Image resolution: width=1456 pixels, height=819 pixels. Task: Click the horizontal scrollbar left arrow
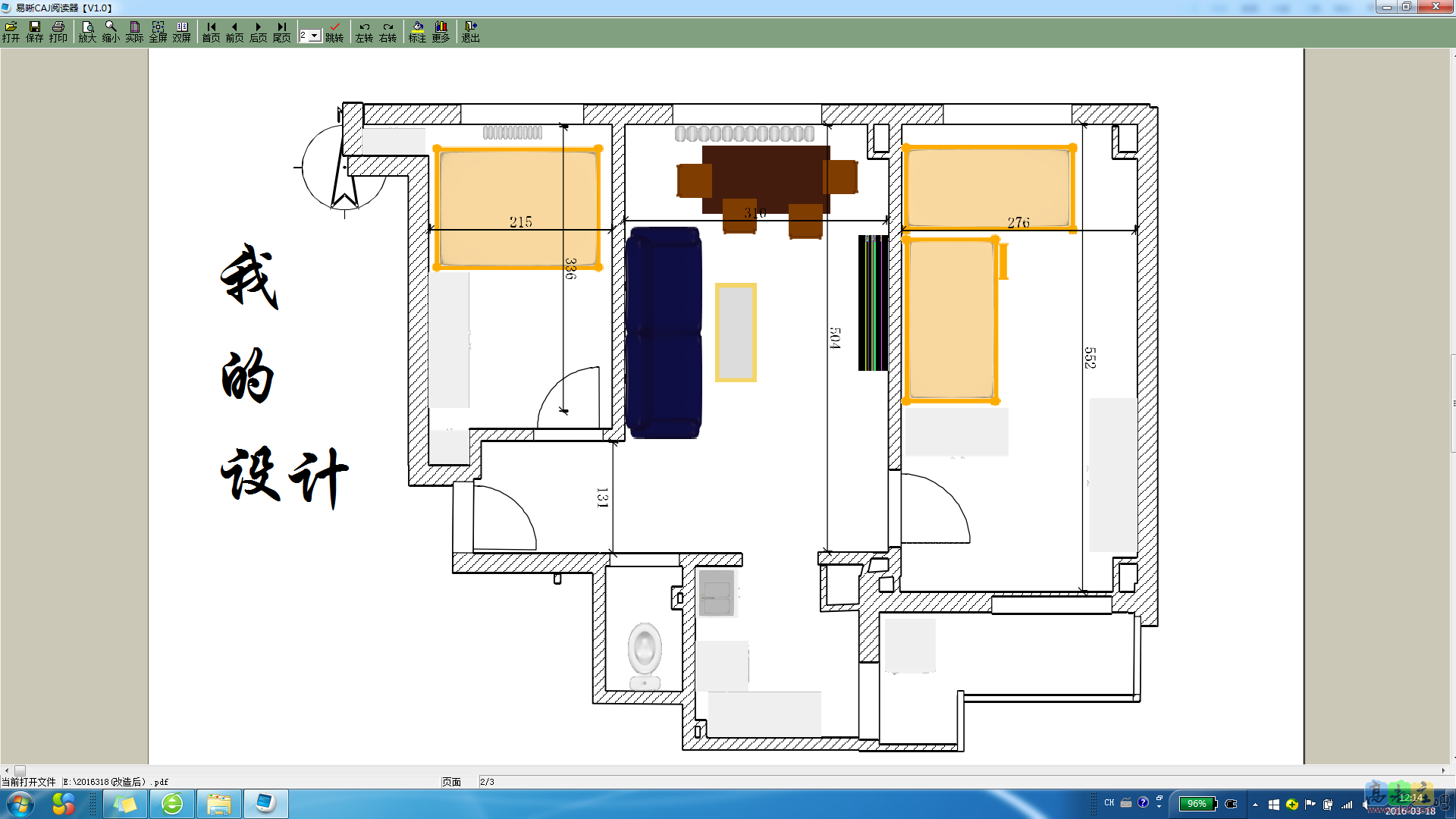pyautogui.click(x=6, y=770)
